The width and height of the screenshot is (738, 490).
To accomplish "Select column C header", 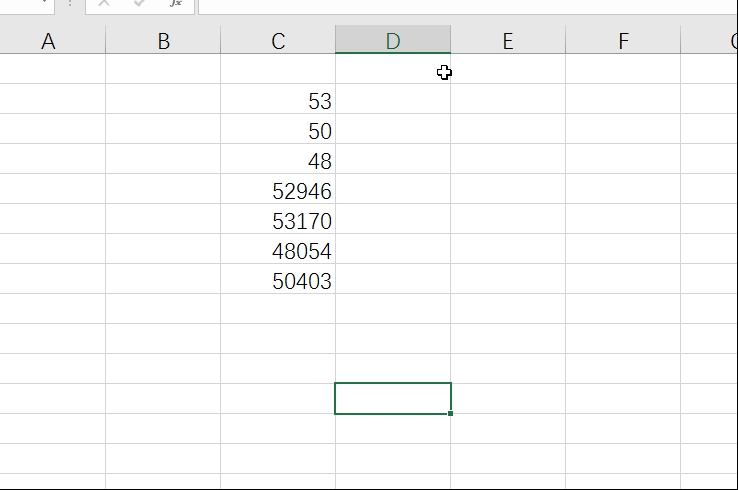I will pos(278,40).
